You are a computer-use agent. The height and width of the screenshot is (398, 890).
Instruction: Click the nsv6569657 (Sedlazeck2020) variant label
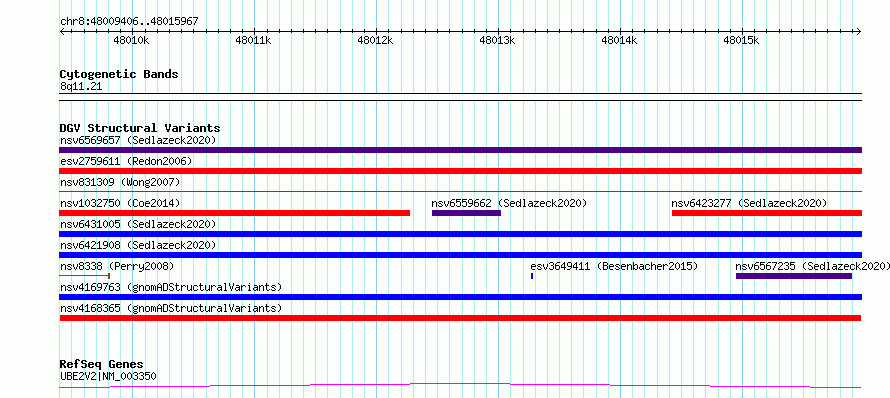click(138, 140)
